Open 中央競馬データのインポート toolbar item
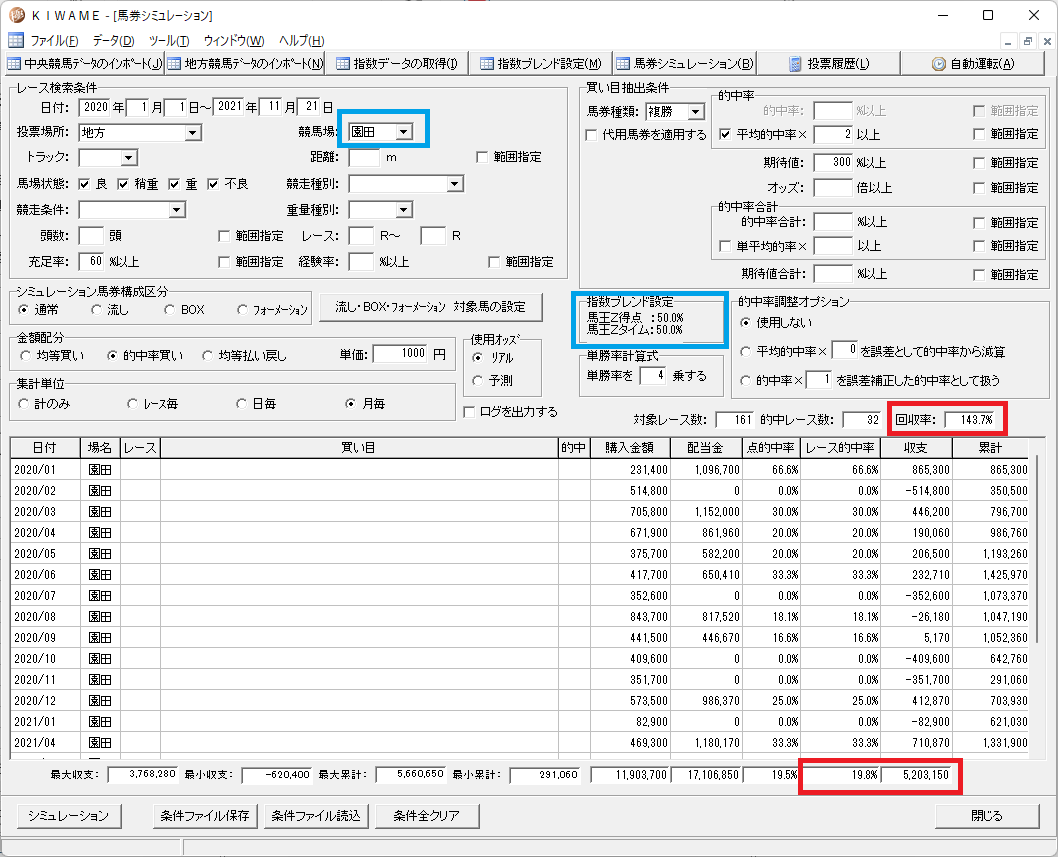1058x857 pixels. [85, 63]
